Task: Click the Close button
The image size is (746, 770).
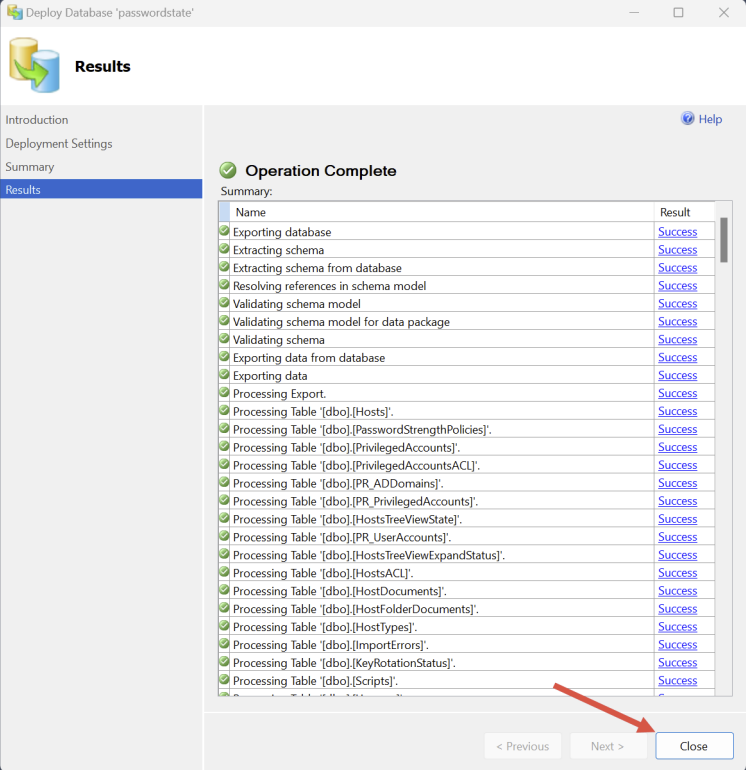Action: click(x=694, y=746)
